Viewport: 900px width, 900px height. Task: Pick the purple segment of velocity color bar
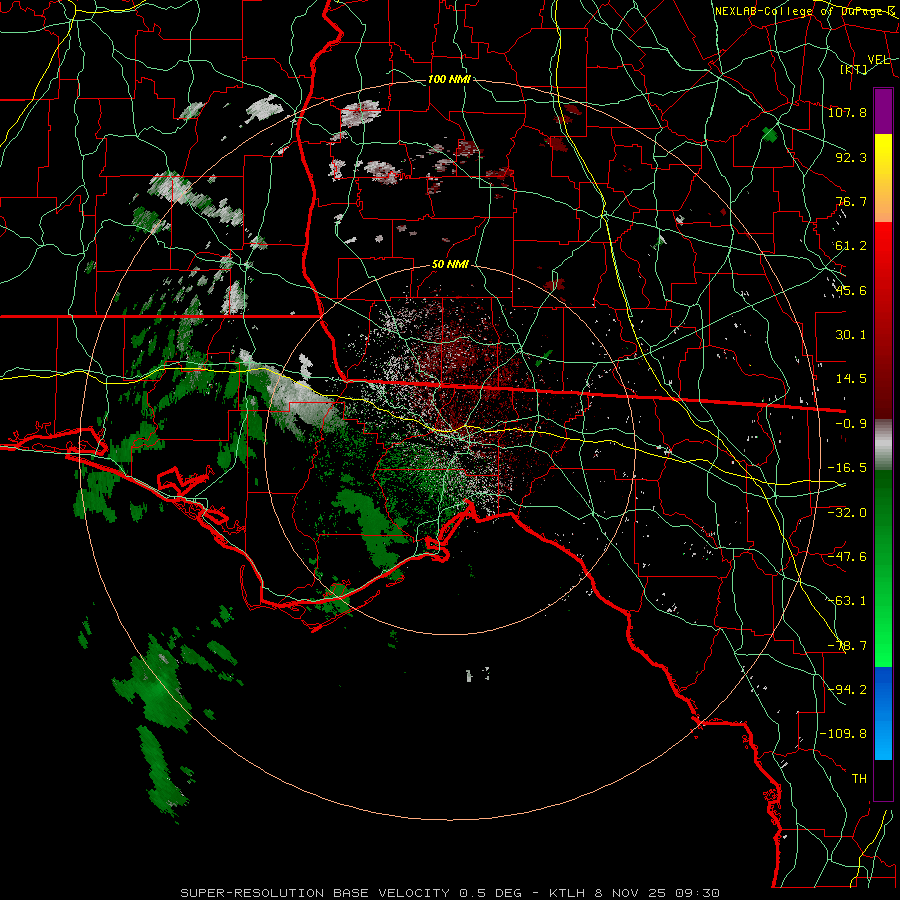coord(883,111)
